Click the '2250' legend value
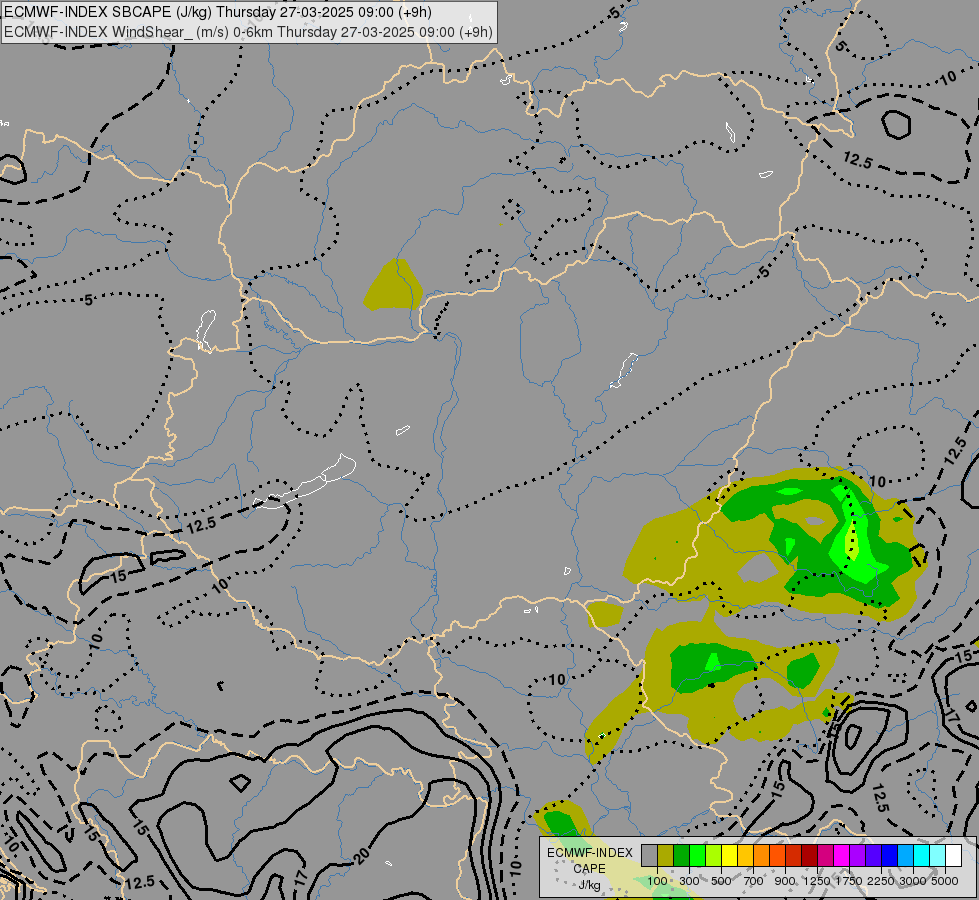Screen dimensions: 979x900 pyautogui.click(x=881, y=881)
